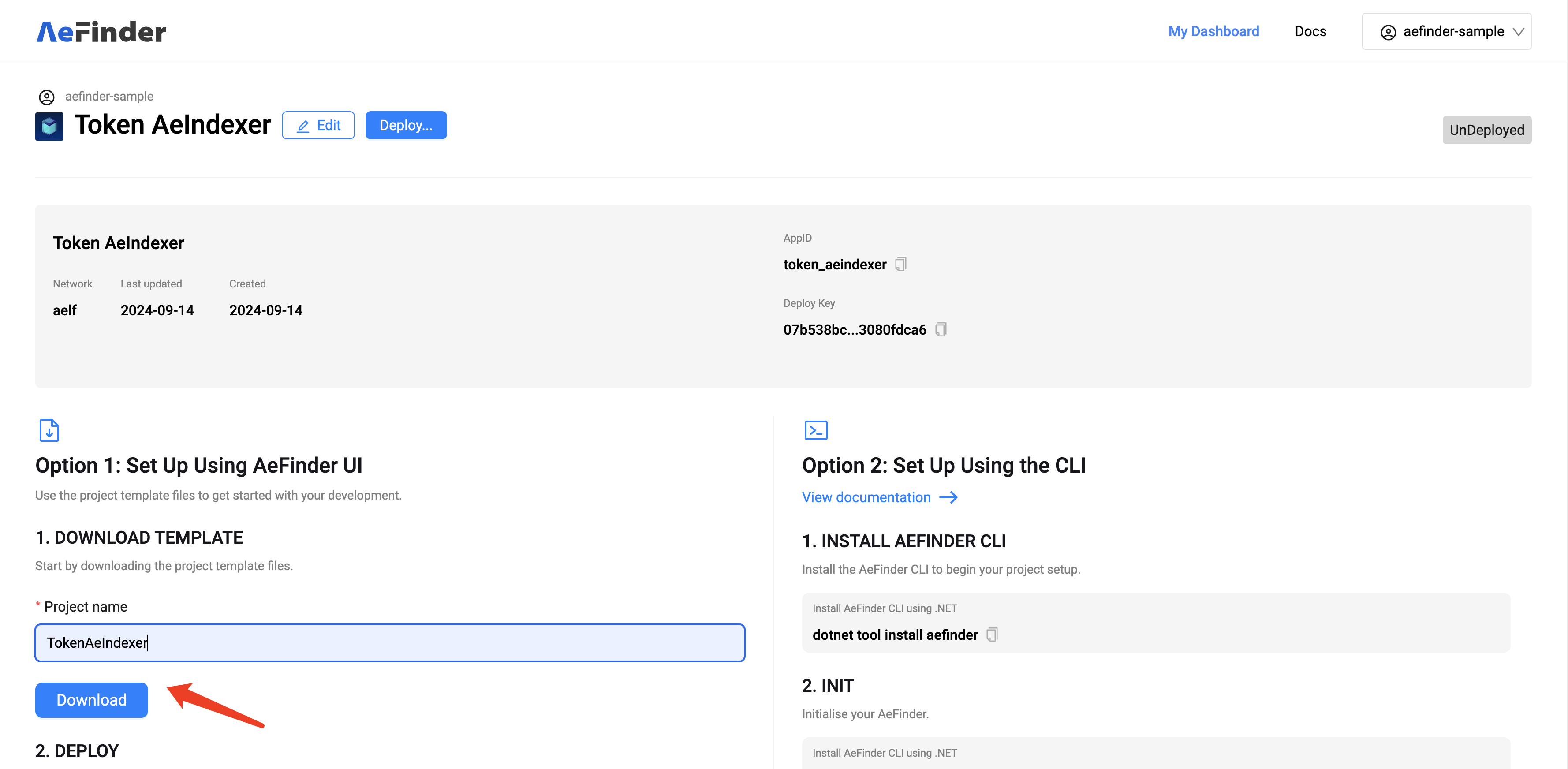The width and height of the screenshot is (1568, 769).
Task: Click the terminal CLI icon above Option 2
Action: tap(816, 430)
